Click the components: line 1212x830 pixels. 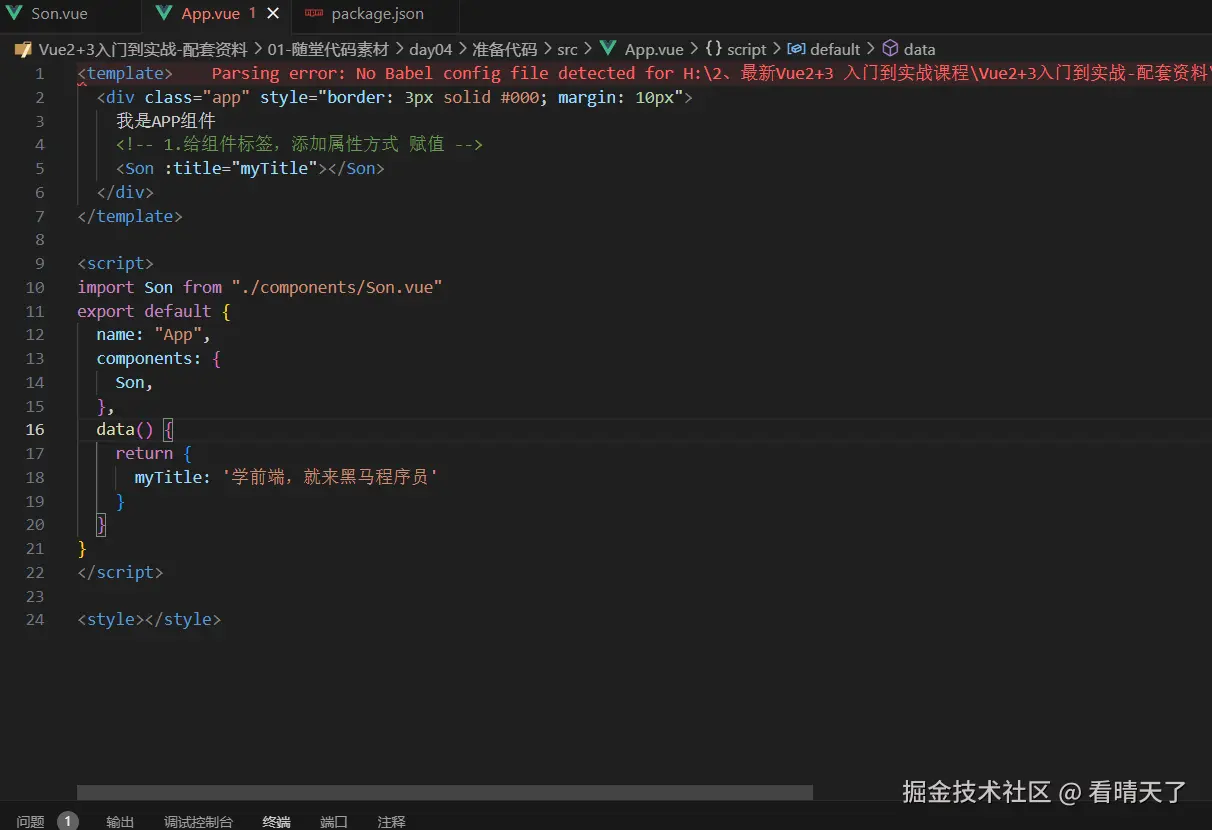(159, 358)
